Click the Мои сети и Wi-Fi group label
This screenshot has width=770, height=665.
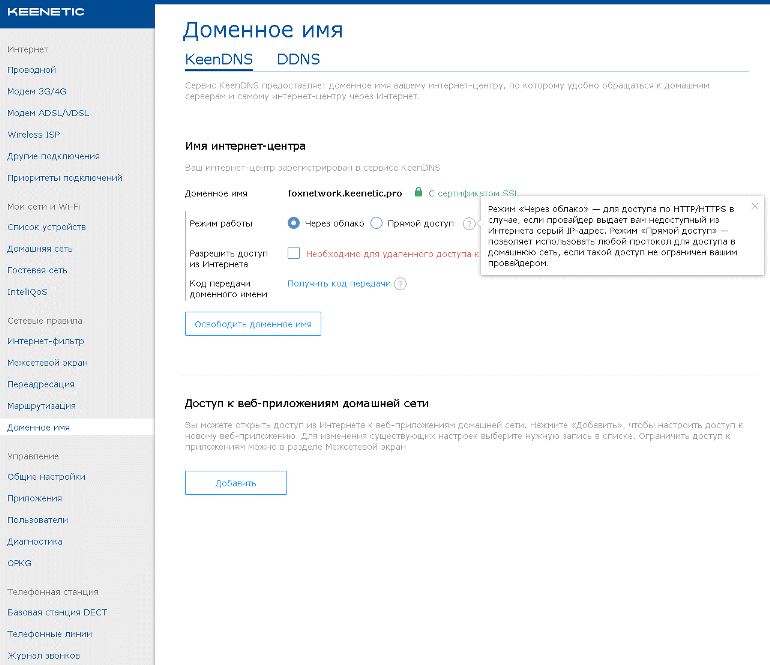click(44, 207)
